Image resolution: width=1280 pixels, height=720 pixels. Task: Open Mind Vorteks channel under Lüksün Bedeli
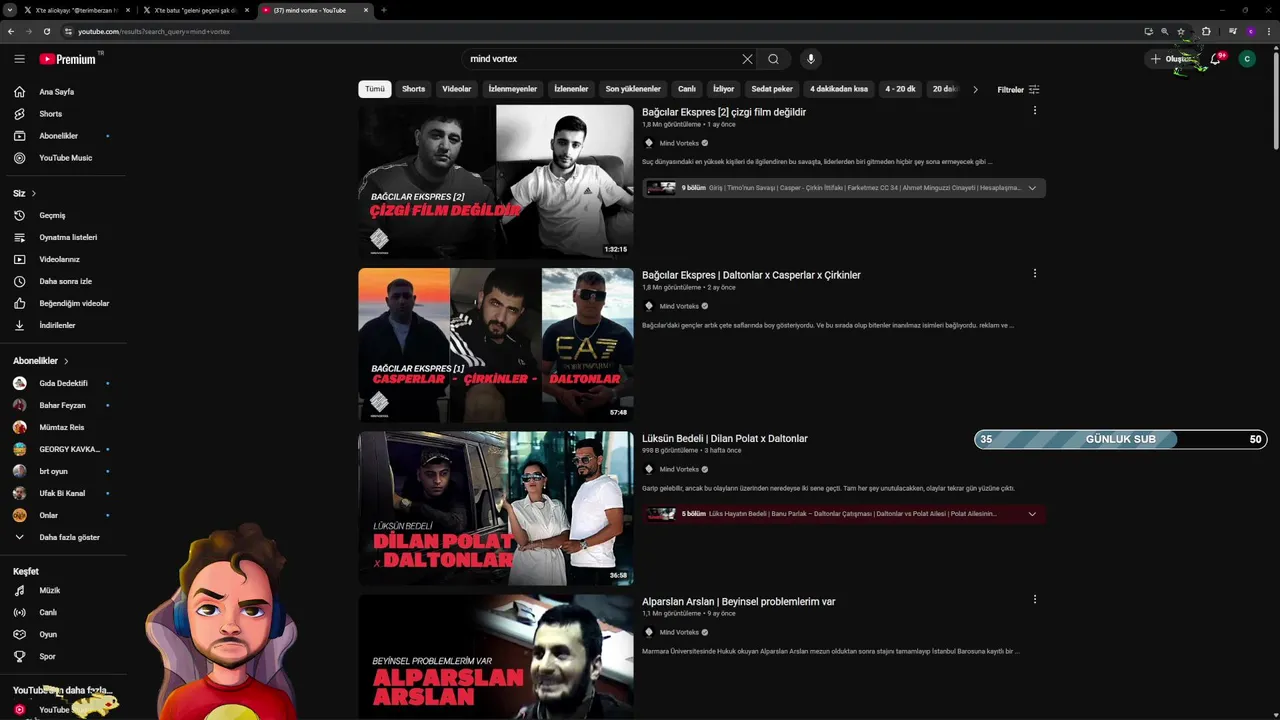[x=679, y=469]
